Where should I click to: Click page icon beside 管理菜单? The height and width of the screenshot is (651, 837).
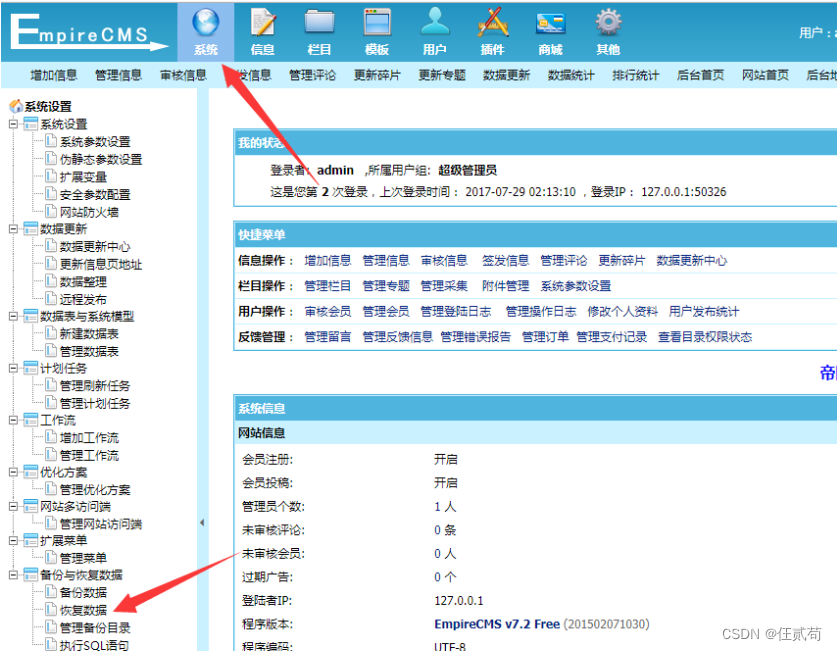pyautogui.click(x=51, y=558)
